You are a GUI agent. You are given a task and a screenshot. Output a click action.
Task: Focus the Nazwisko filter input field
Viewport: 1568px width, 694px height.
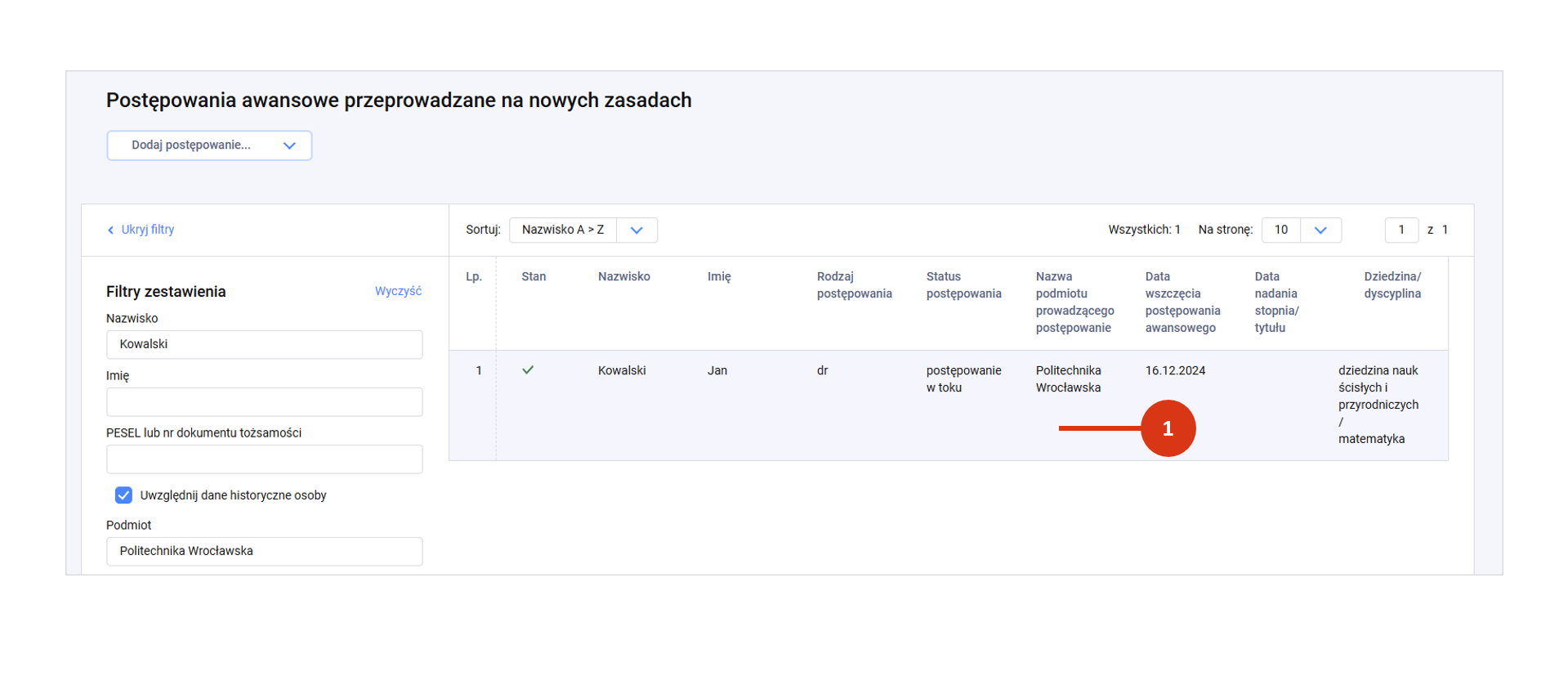(x=264, y=345)
